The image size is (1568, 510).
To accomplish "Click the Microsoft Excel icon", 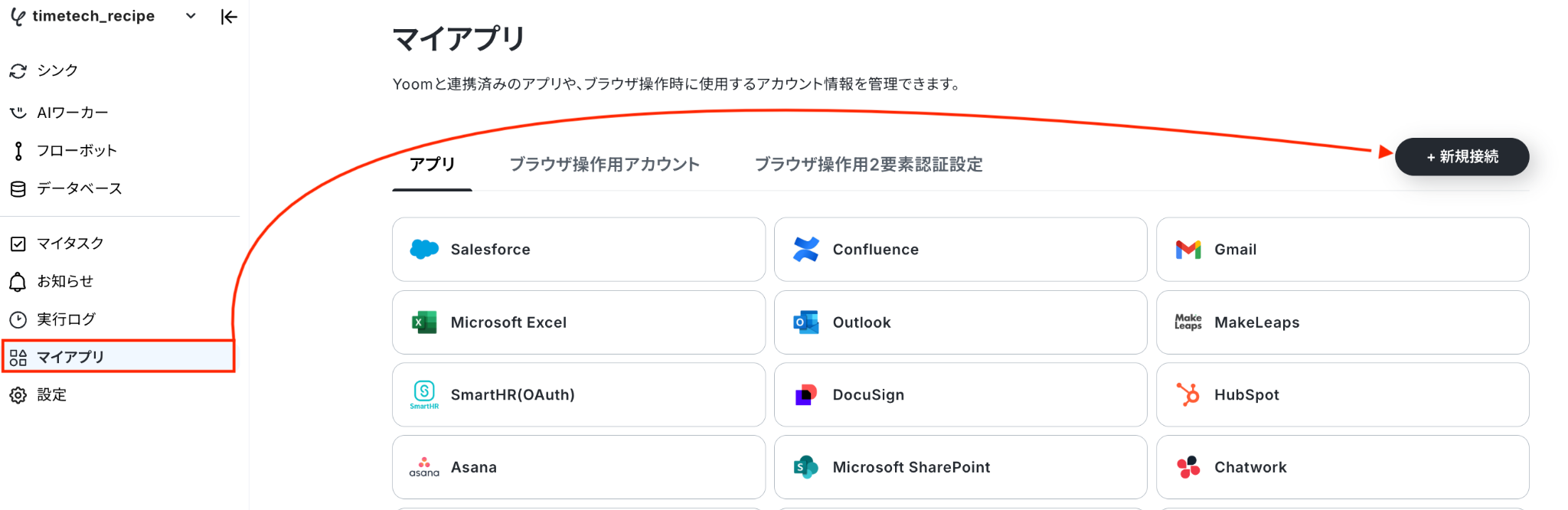I will coord(424,322).
